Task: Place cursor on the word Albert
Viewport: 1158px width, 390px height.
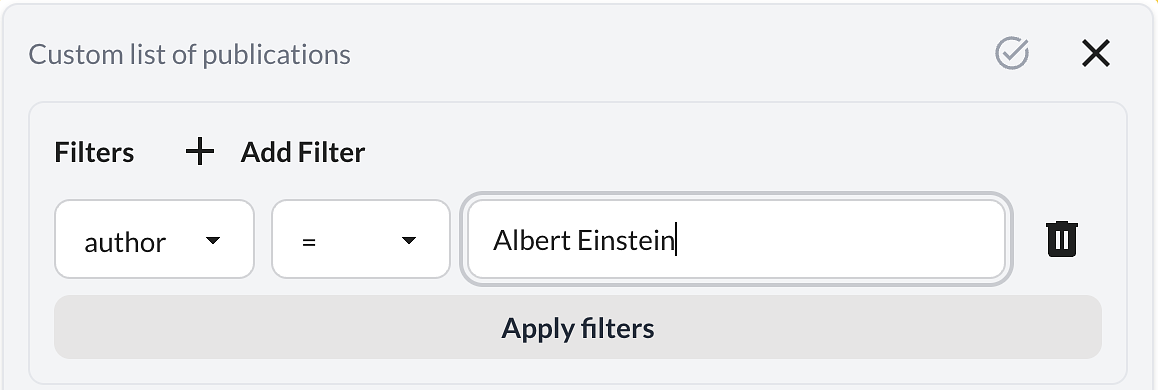Action: click(x=532, y=240)
